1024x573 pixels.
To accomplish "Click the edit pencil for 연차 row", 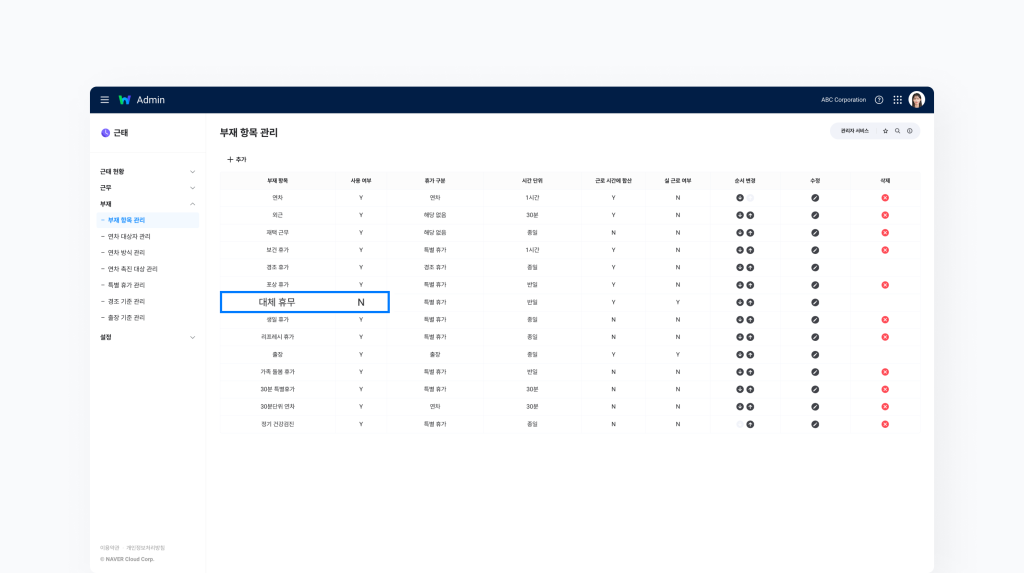I will tap(815, 198).
